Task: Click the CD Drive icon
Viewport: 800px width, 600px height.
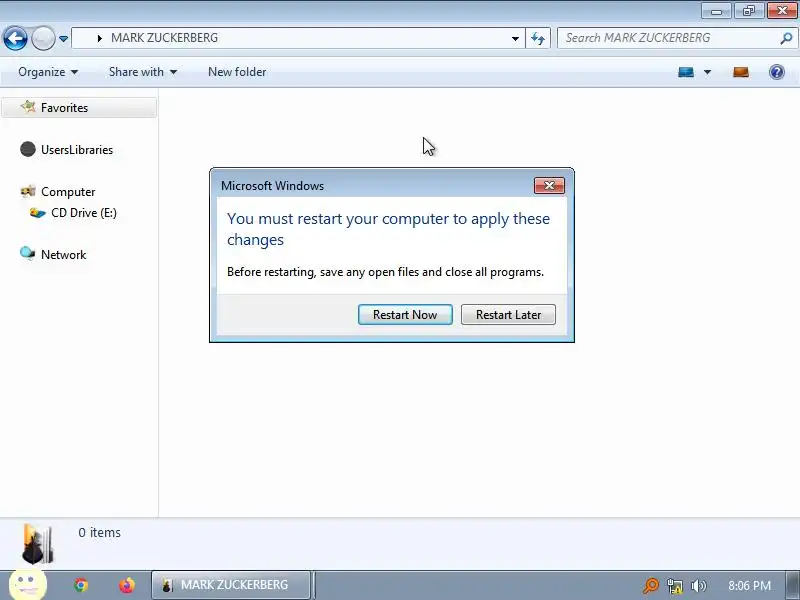Action: [37, 213]
